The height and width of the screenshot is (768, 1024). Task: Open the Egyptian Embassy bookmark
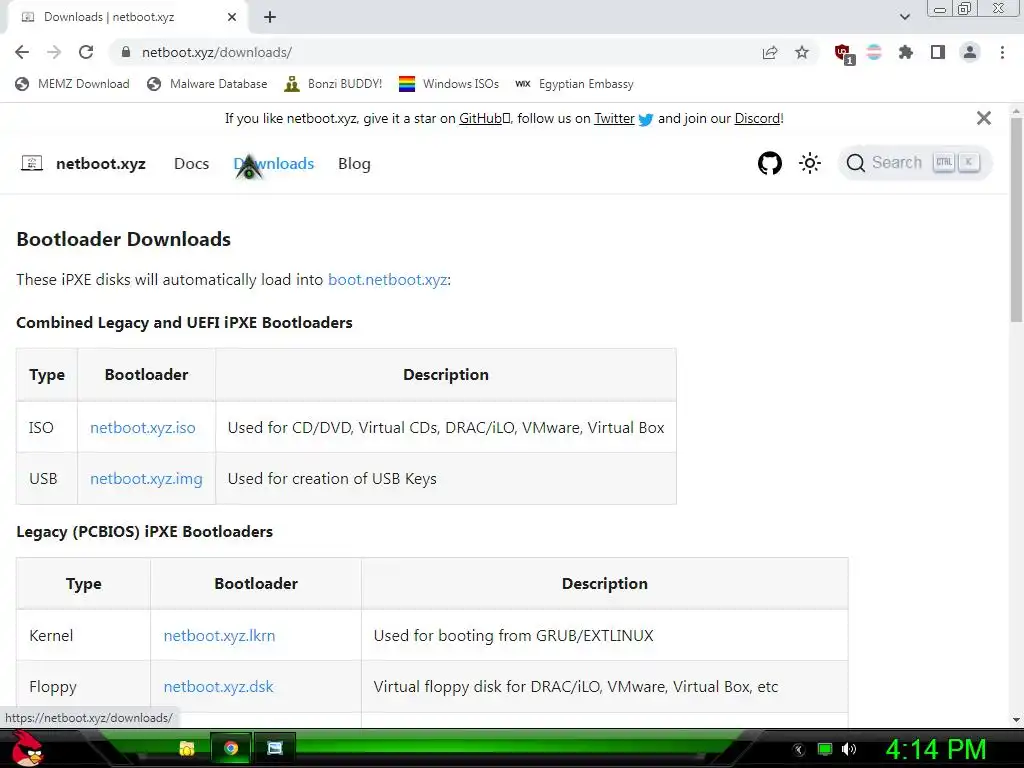(x=574, y=84)
